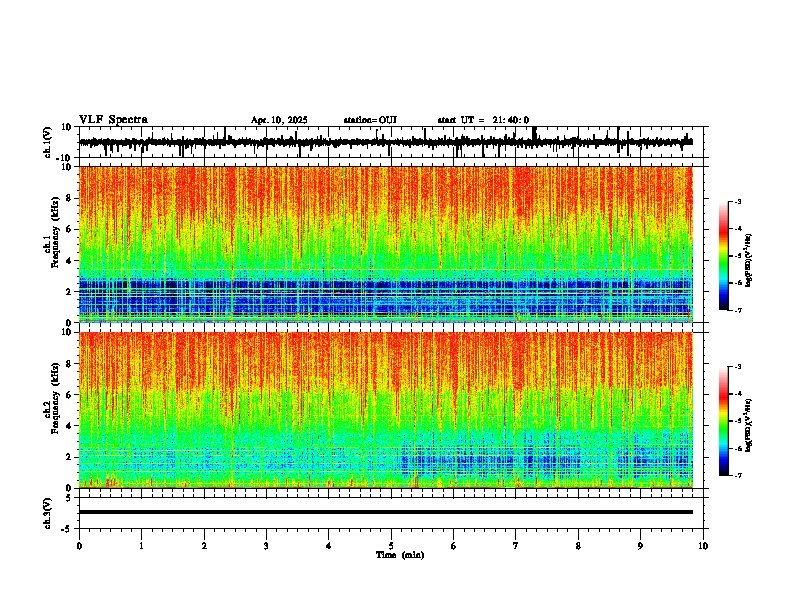Click the ch.1(V) waveform axis label
The height and width of the screenshot is (612, 792).
[x=48, y=142]
